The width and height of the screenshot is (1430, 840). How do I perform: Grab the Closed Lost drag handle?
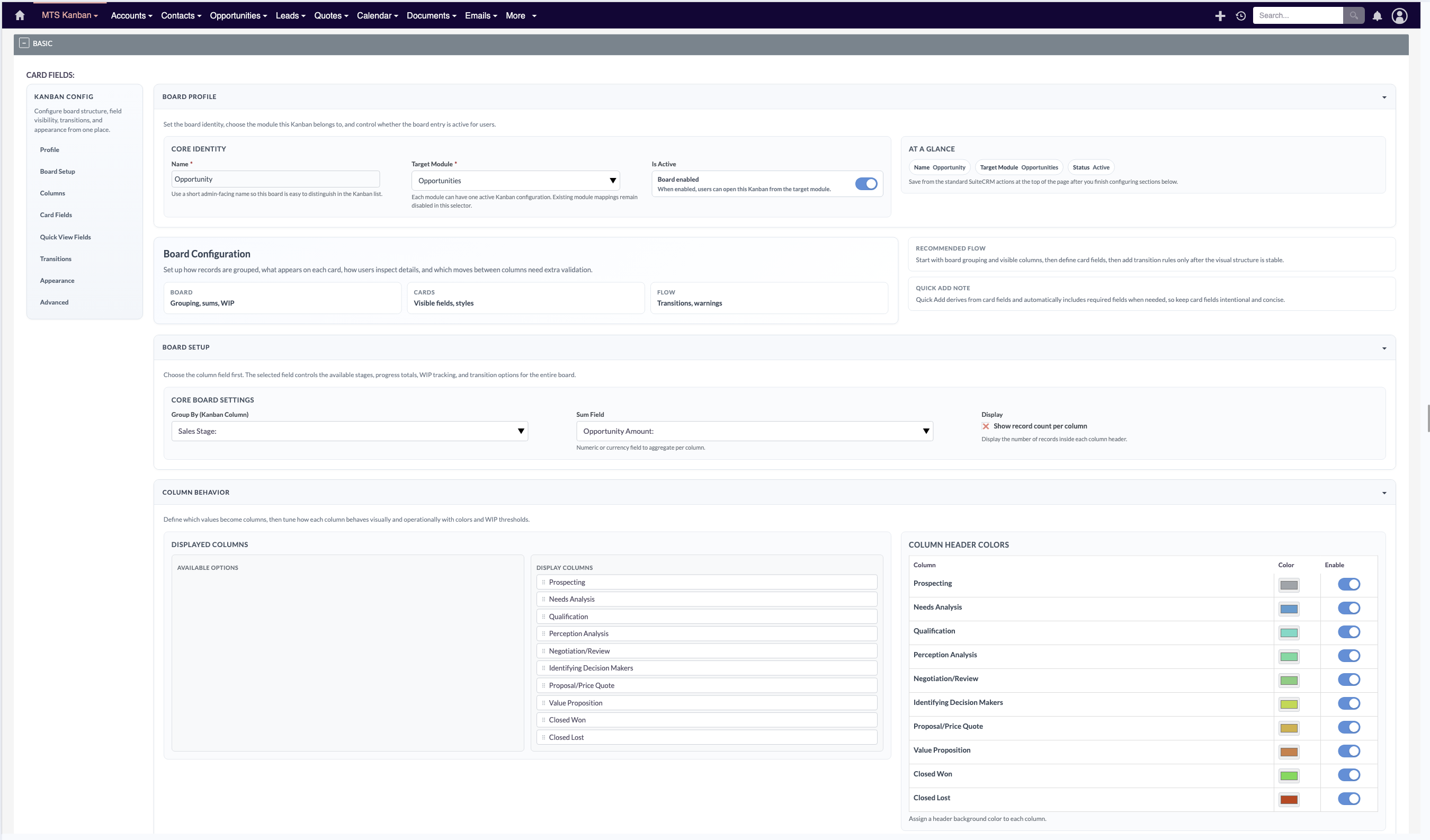pos(543,738)
